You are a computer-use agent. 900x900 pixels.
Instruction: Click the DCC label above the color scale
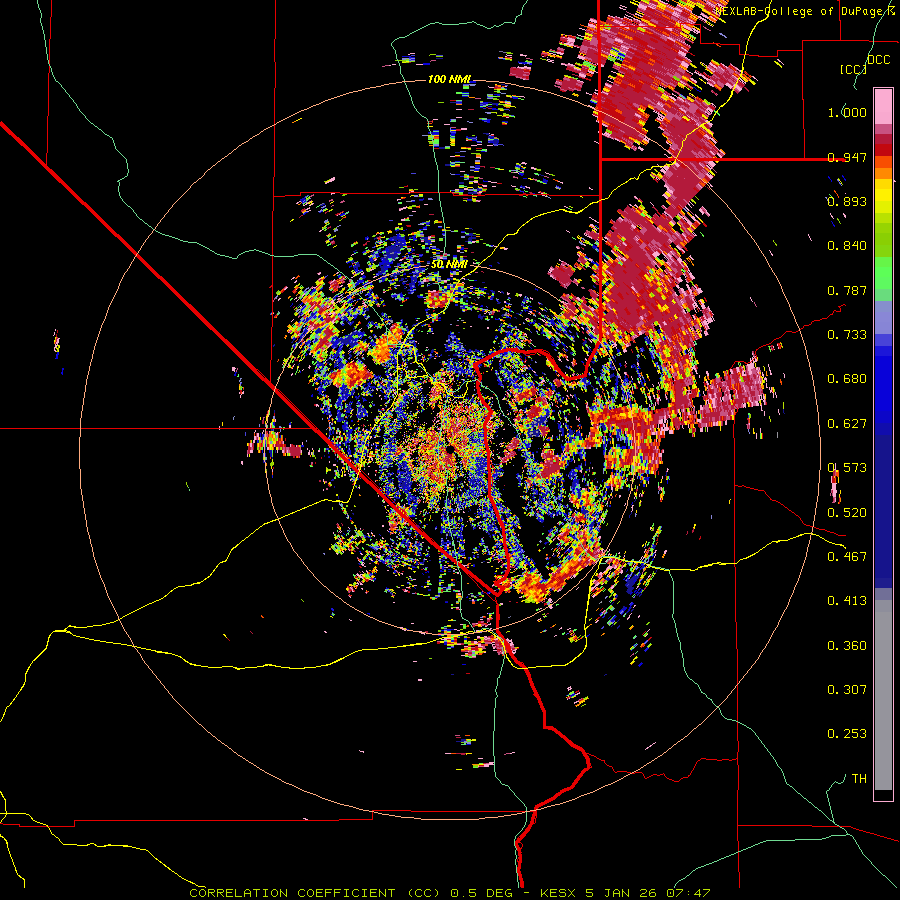(878, 60)
